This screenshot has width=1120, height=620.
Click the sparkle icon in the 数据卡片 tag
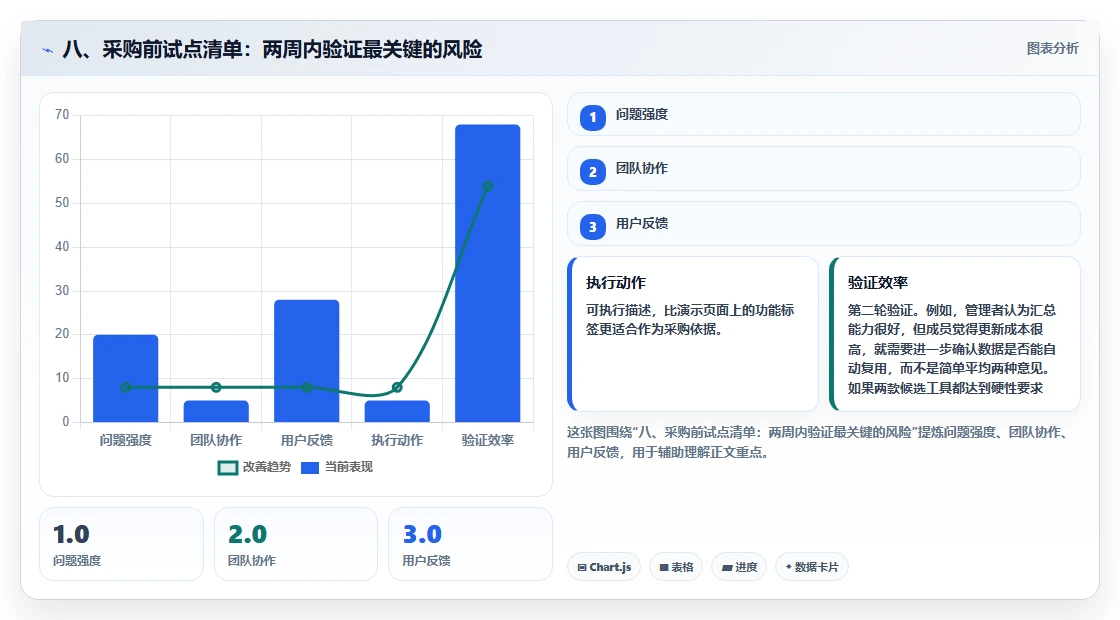(789, 566)
